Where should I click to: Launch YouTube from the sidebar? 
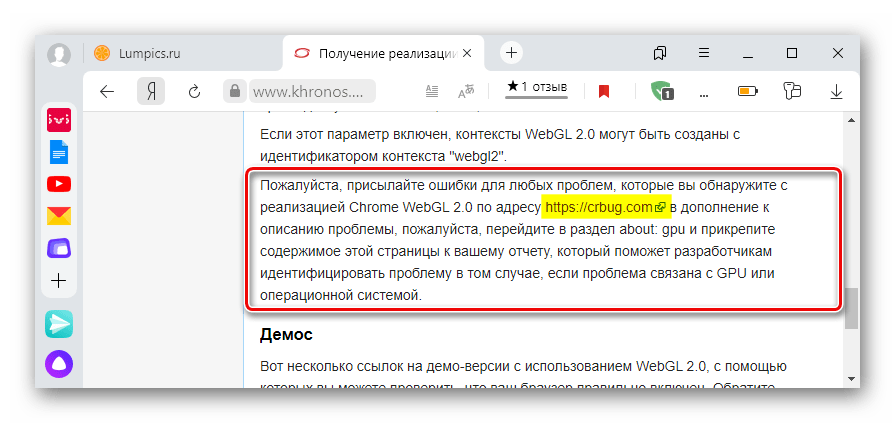(58, 184)
